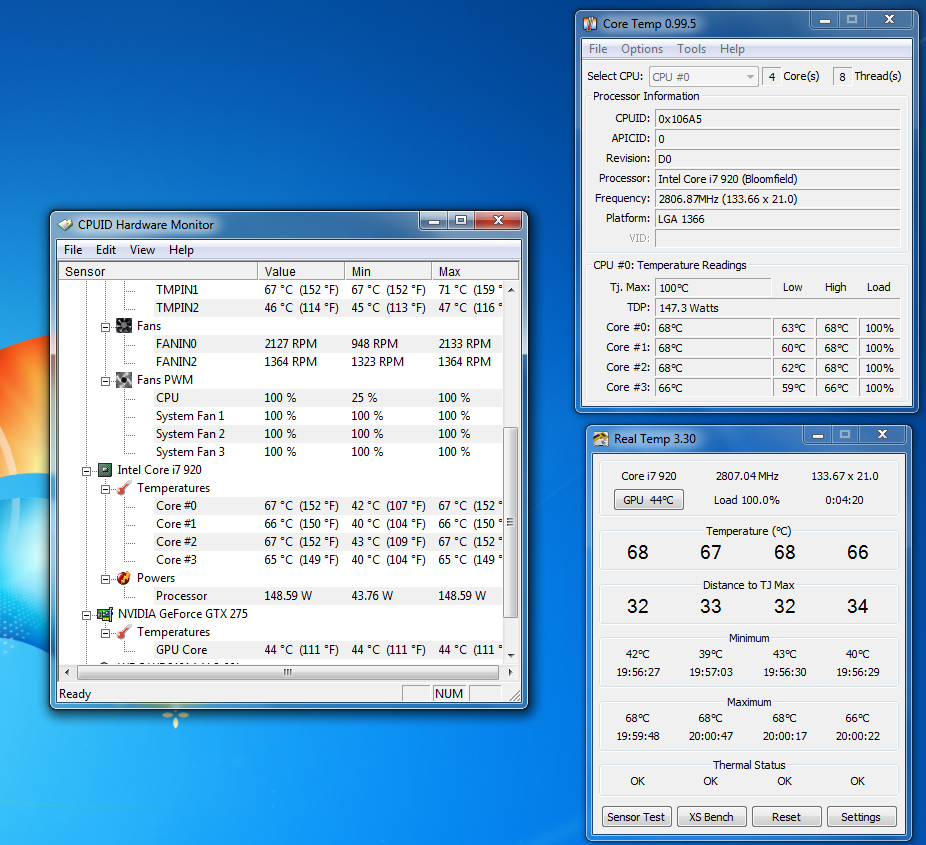Open the File menu in Core Temp

(x=598, y=49)
